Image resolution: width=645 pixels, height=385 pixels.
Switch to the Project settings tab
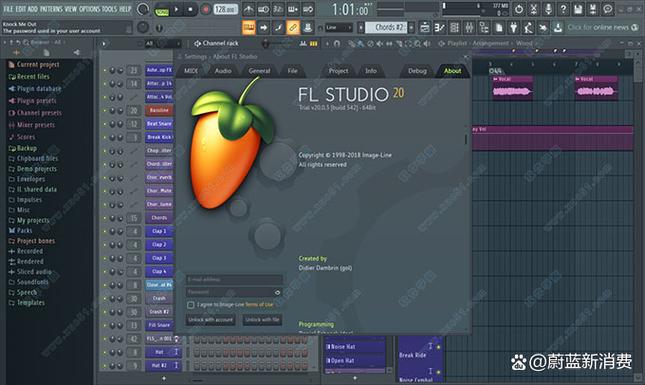coord(338,71)
